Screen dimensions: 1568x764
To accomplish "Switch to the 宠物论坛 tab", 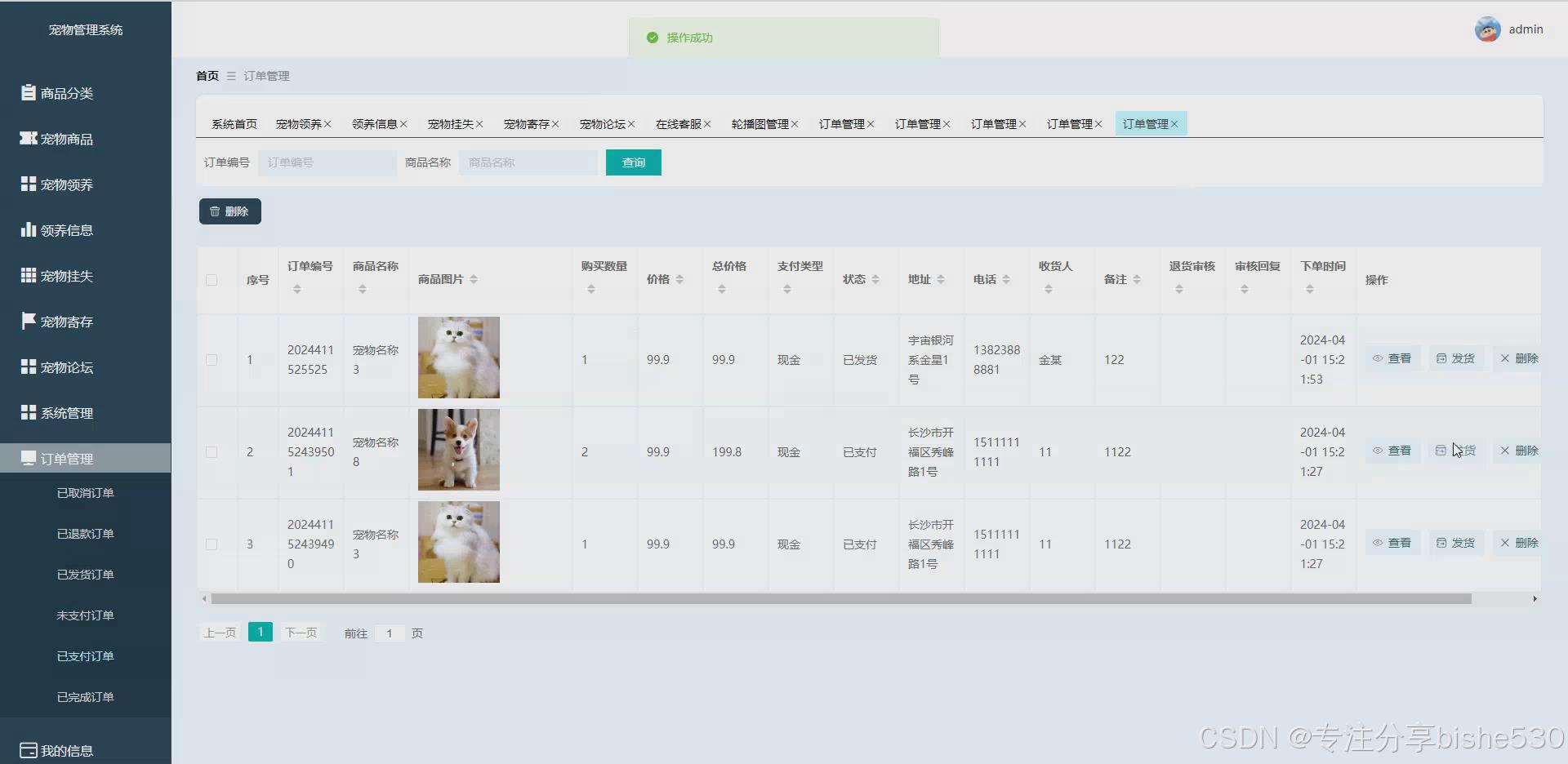I will pos(602,124).
